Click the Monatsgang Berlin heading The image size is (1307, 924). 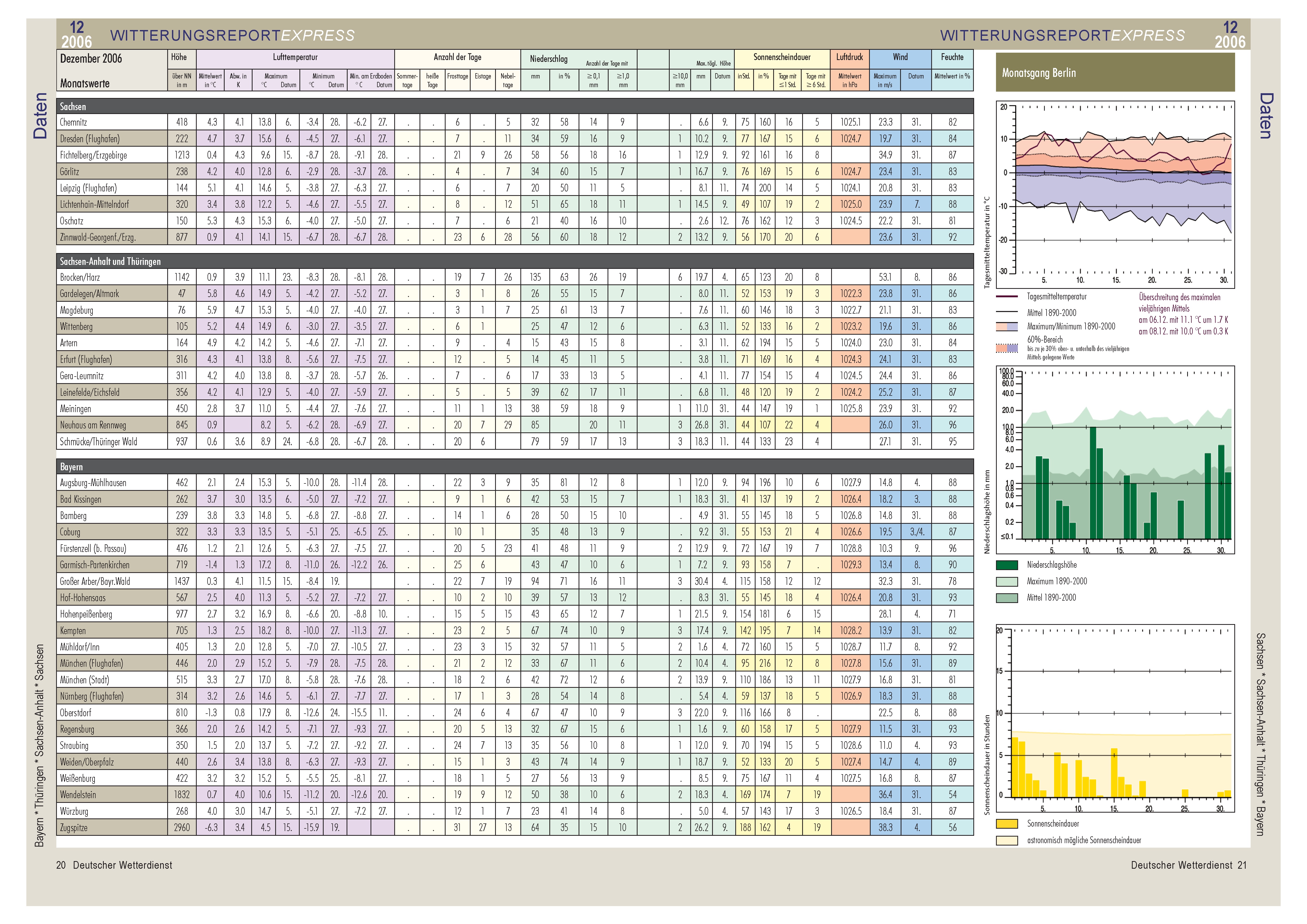pyautogui.click(x=1038, y=73)
